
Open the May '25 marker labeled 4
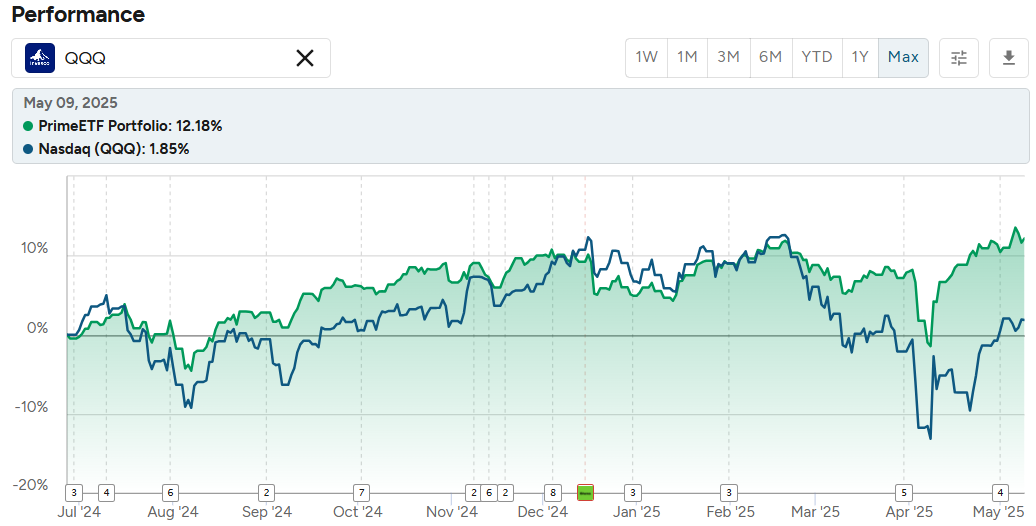(1000, 492)
